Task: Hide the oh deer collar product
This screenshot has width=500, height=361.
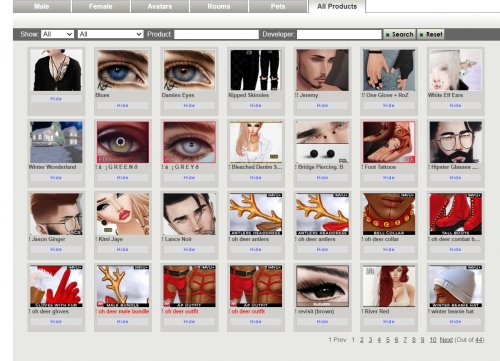Action: (x=388, y=250)
